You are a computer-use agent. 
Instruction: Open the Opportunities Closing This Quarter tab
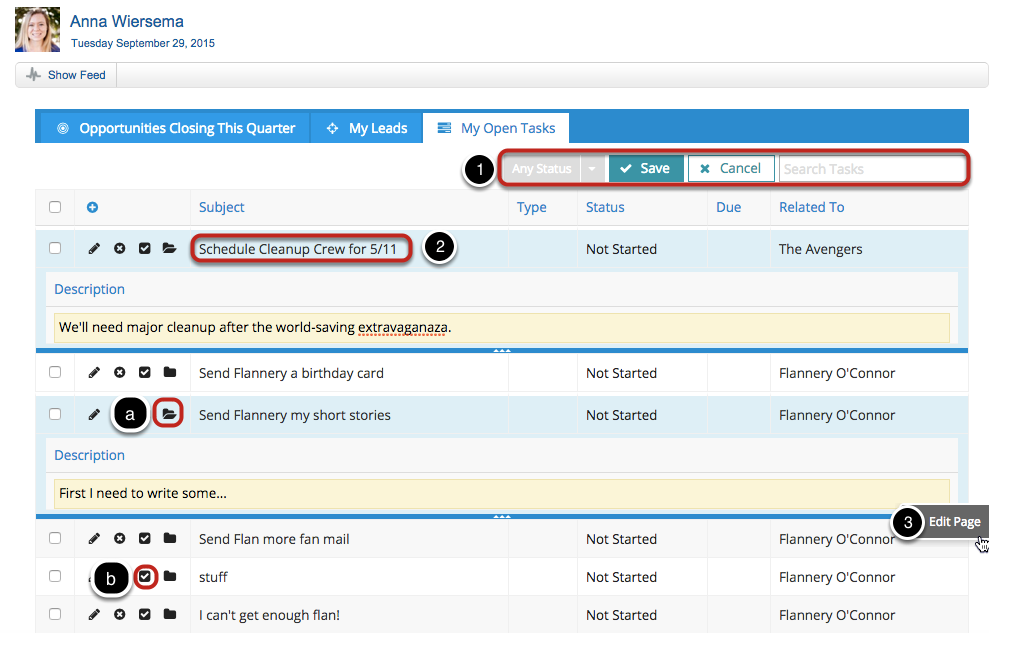pyautogui.click(x=186, y=127)
